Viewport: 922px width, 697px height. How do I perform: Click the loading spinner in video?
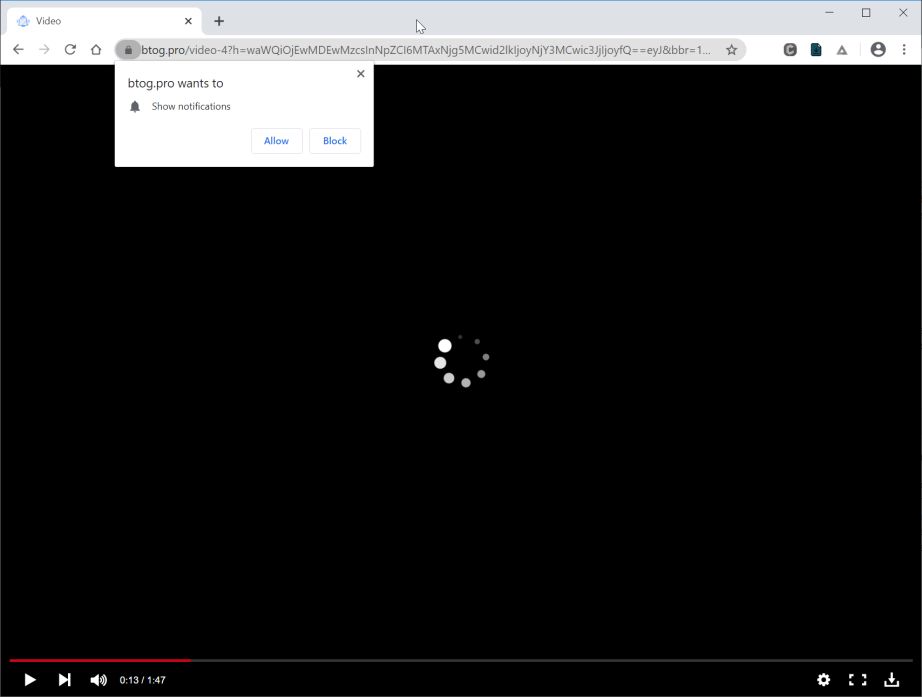[x=461, y=360]
